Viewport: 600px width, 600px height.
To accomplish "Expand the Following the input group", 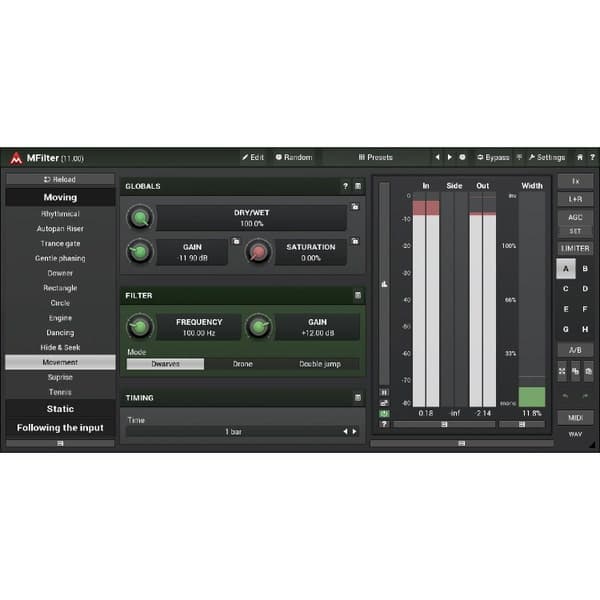I will tap(59, 428).
